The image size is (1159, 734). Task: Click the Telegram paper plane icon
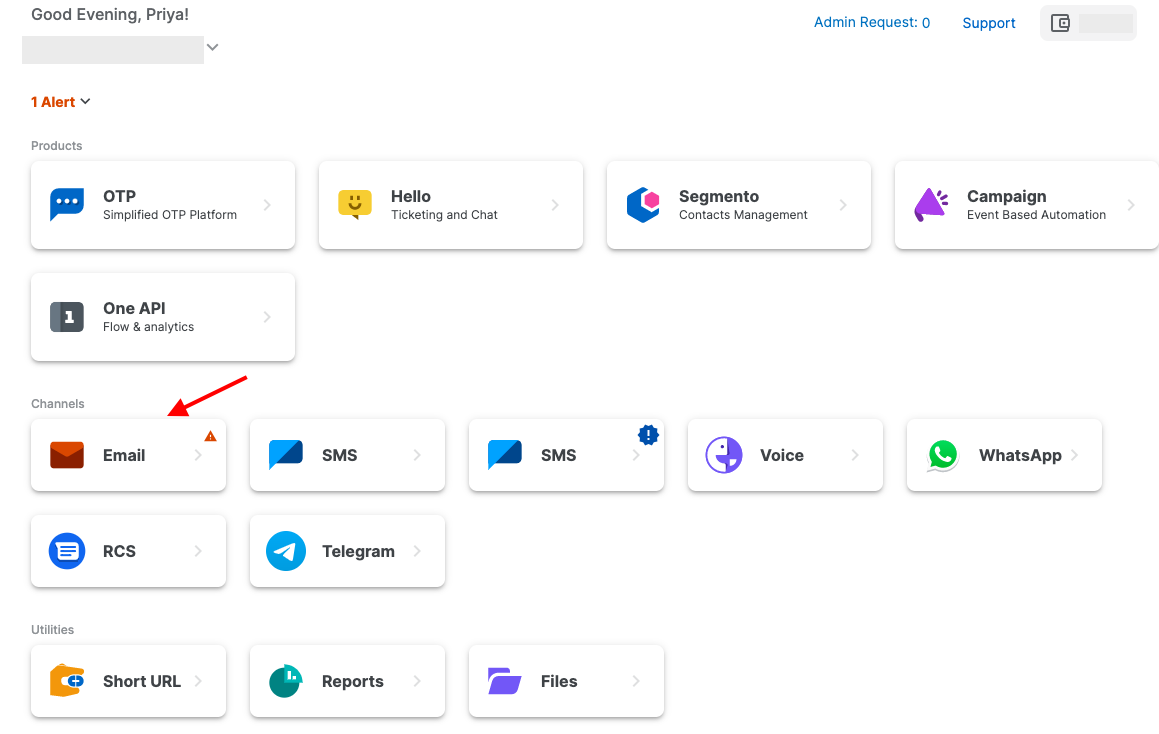point(286,551)
